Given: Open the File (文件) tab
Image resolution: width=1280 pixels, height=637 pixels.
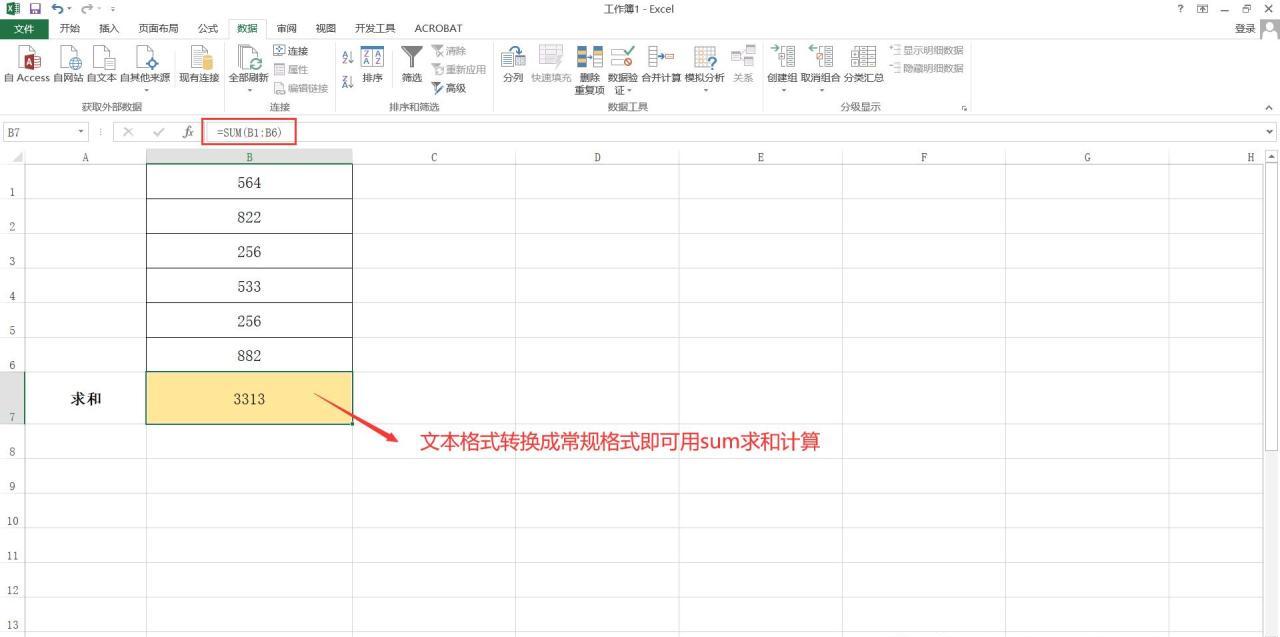Looking at the screenshot, I should coord(24,29).
